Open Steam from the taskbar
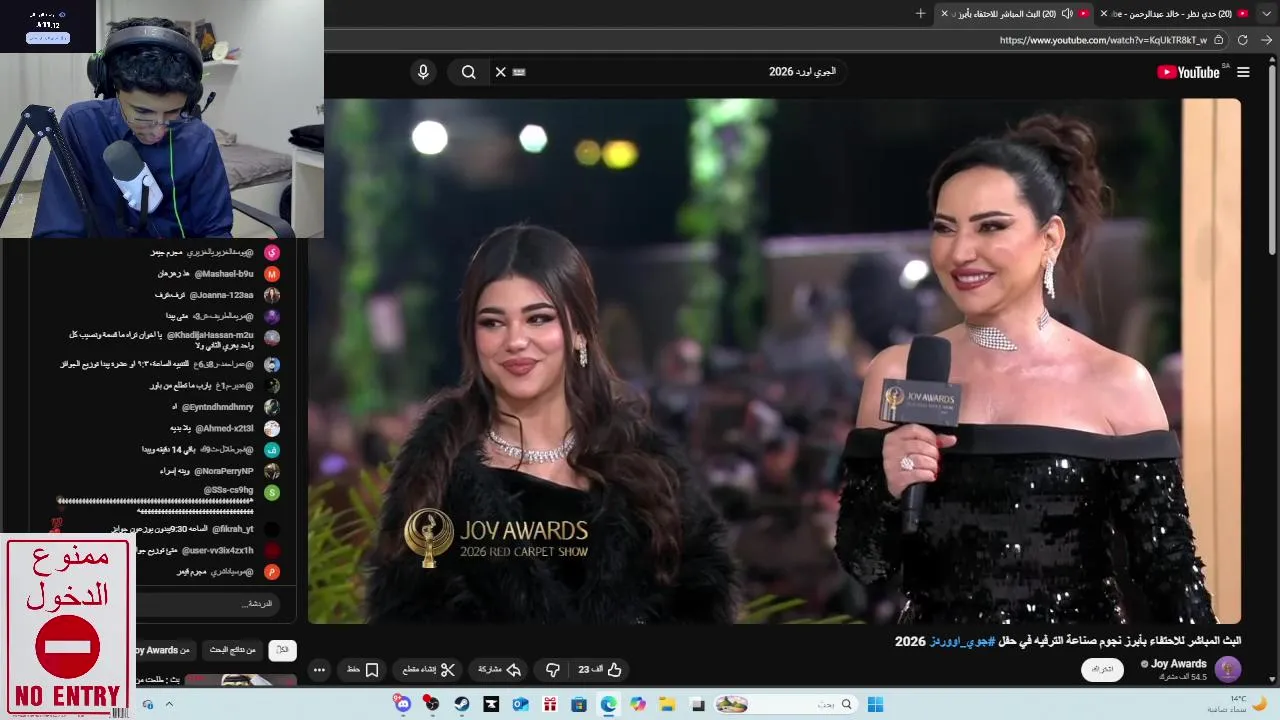 point(461,704)
